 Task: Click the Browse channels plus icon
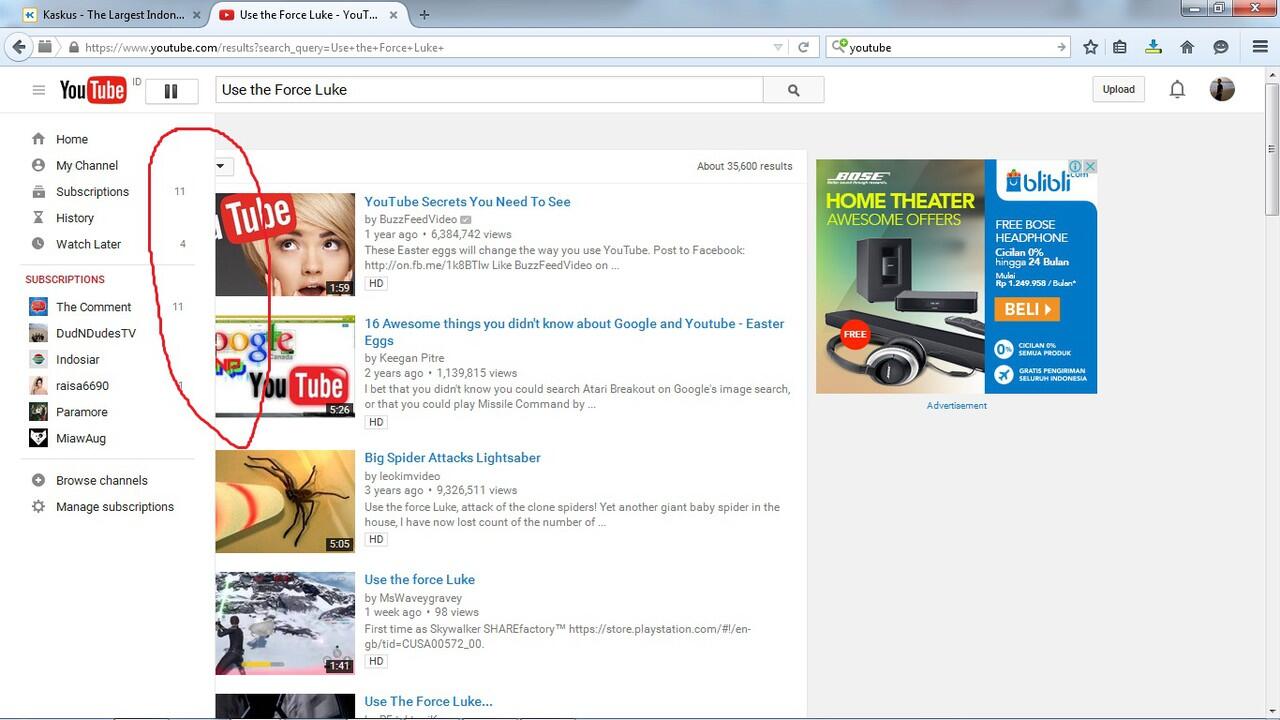click(38, 480)
